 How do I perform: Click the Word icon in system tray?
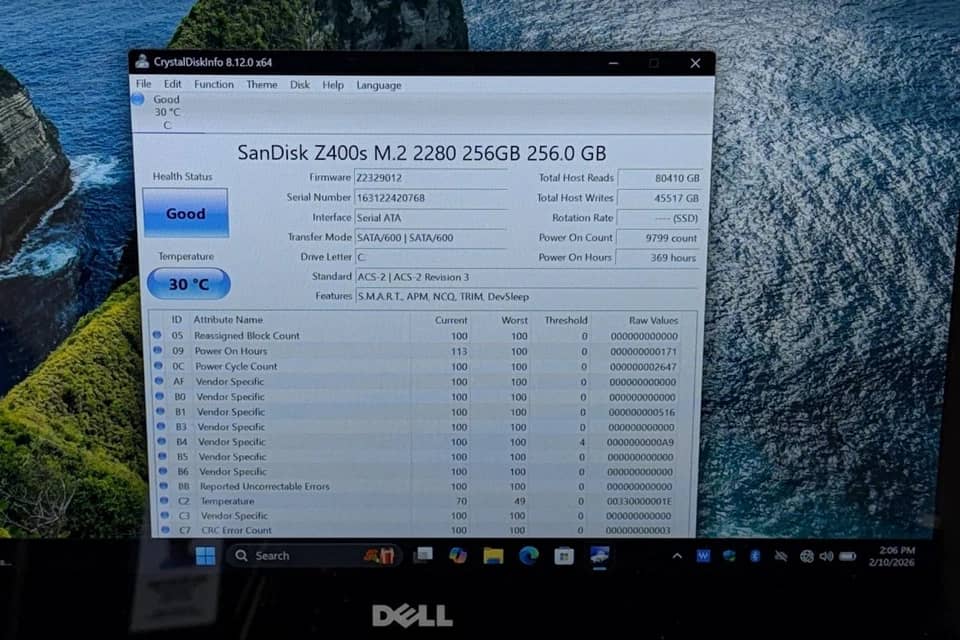[703, 556]
